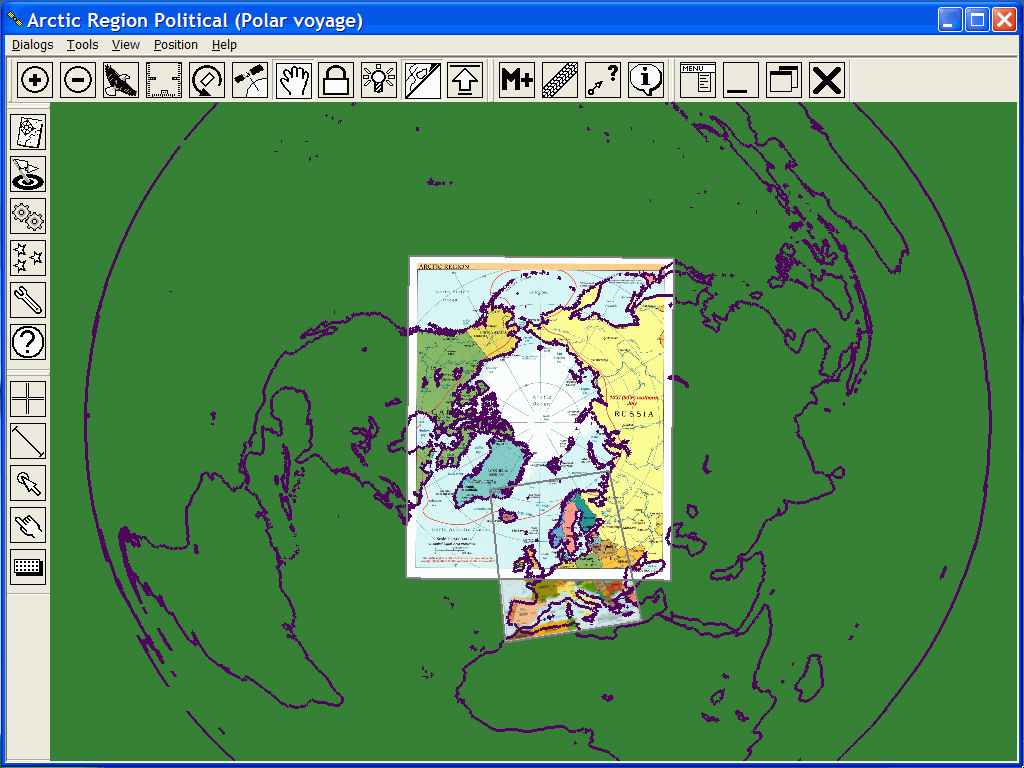Screen dimensions: 1024x768
Task: Click the rotate map icon
Action: click(x=207, y=80)
